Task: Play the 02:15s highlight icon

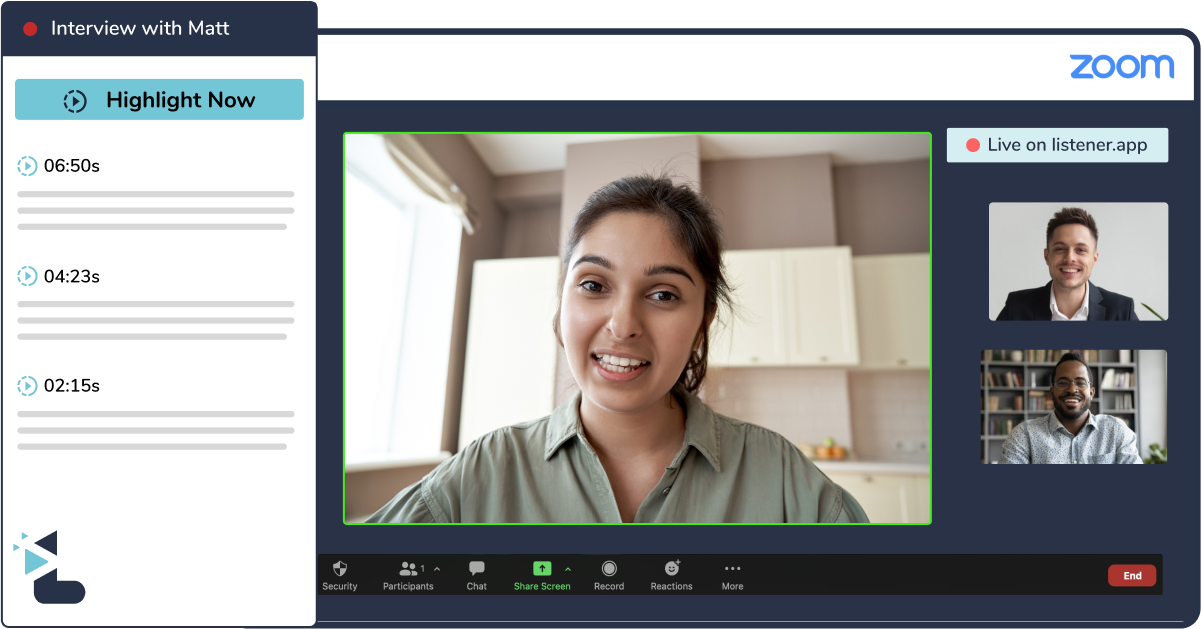Action: tap(27, 385)
